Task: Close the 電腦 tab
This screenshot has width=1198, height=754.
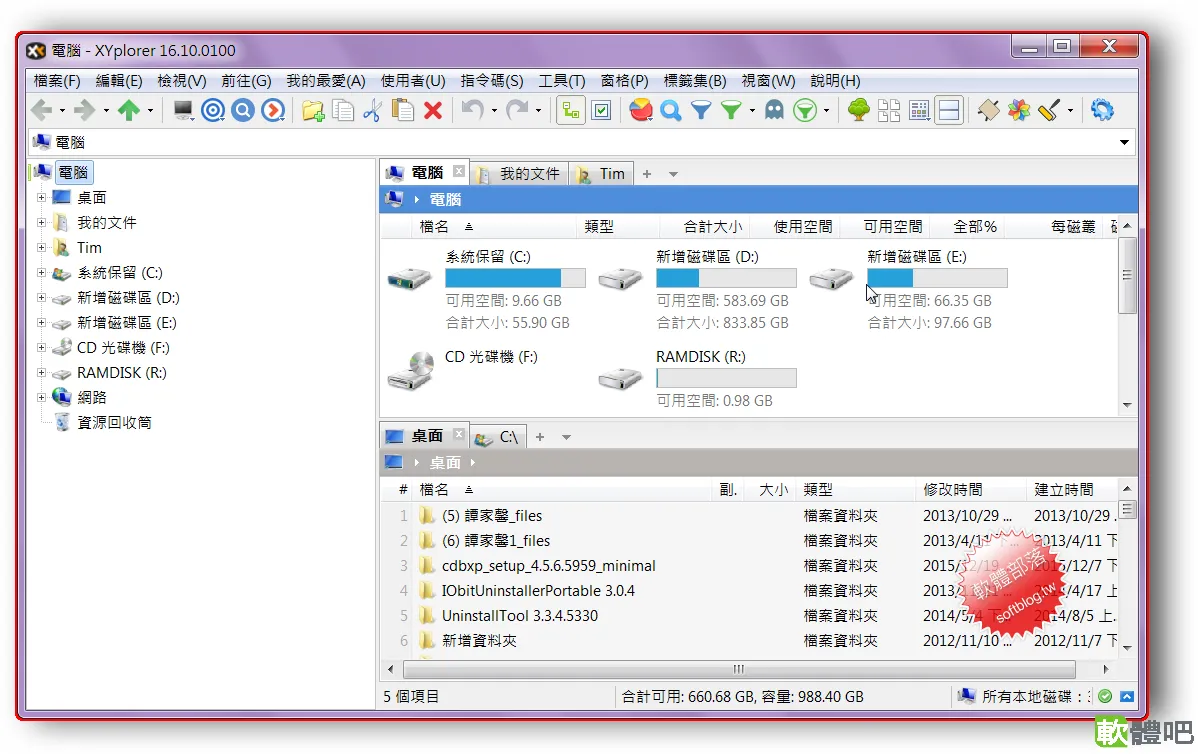Action: coord(458,171)
